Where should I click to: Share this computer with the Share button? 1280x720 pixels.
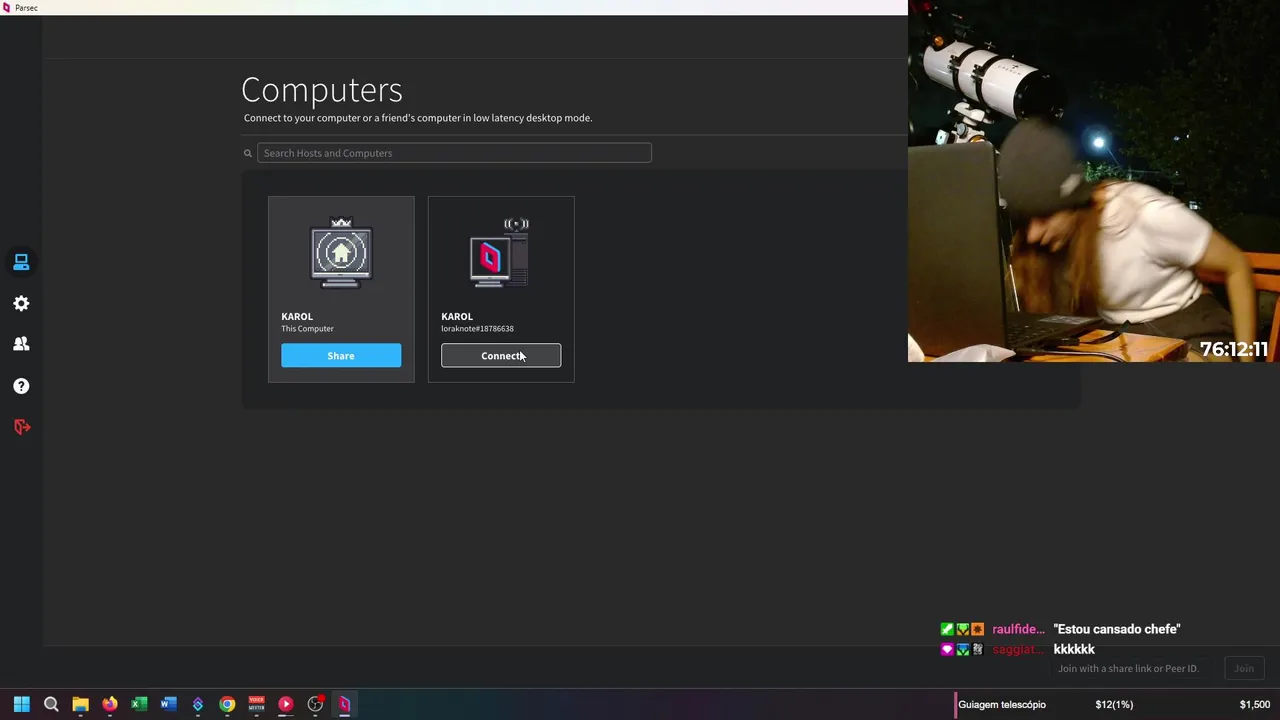coord(341,356)
